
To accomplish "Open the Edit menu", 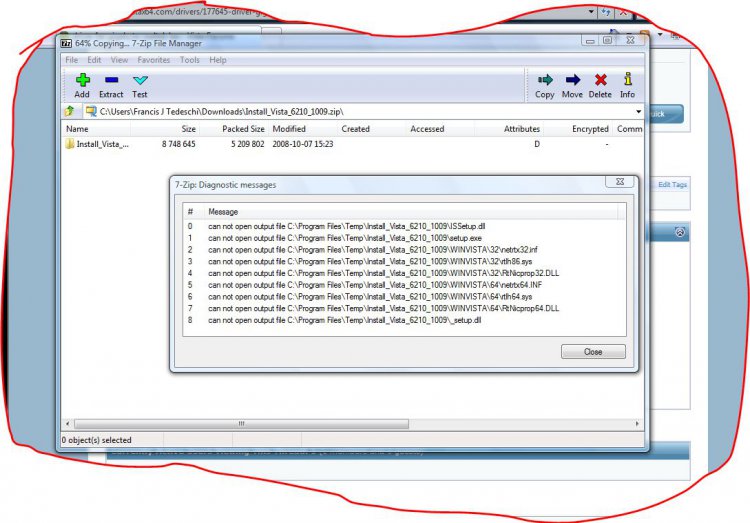I will tap(94, 60).
